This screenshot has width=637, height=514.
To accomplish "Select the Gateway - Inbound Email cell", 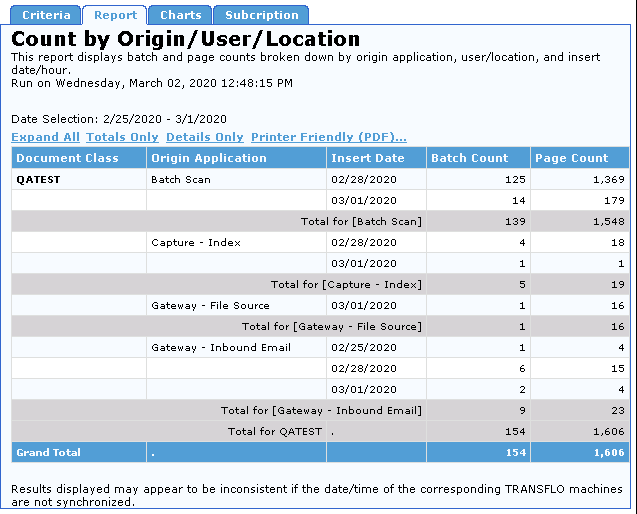I will point(221,348).
